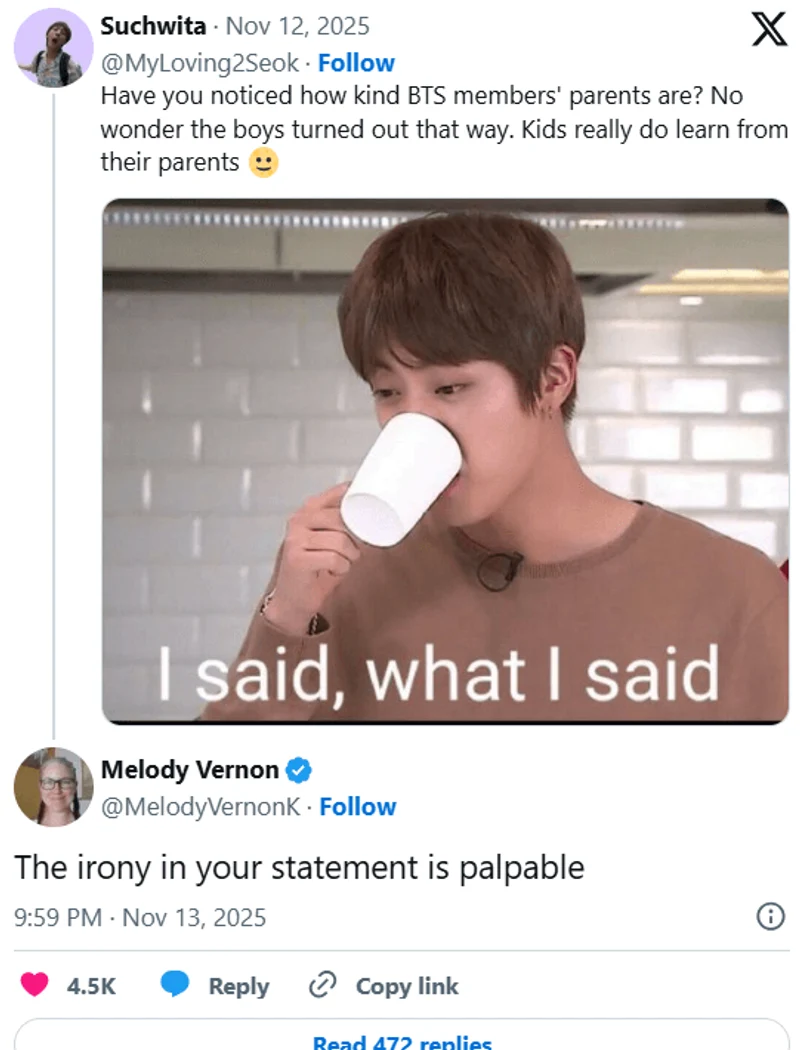This screenshot has width=800, height=1050.
Task: Open the 9:59 PM Nov 13, 2025 timestamp
Action: coord(140,917)
